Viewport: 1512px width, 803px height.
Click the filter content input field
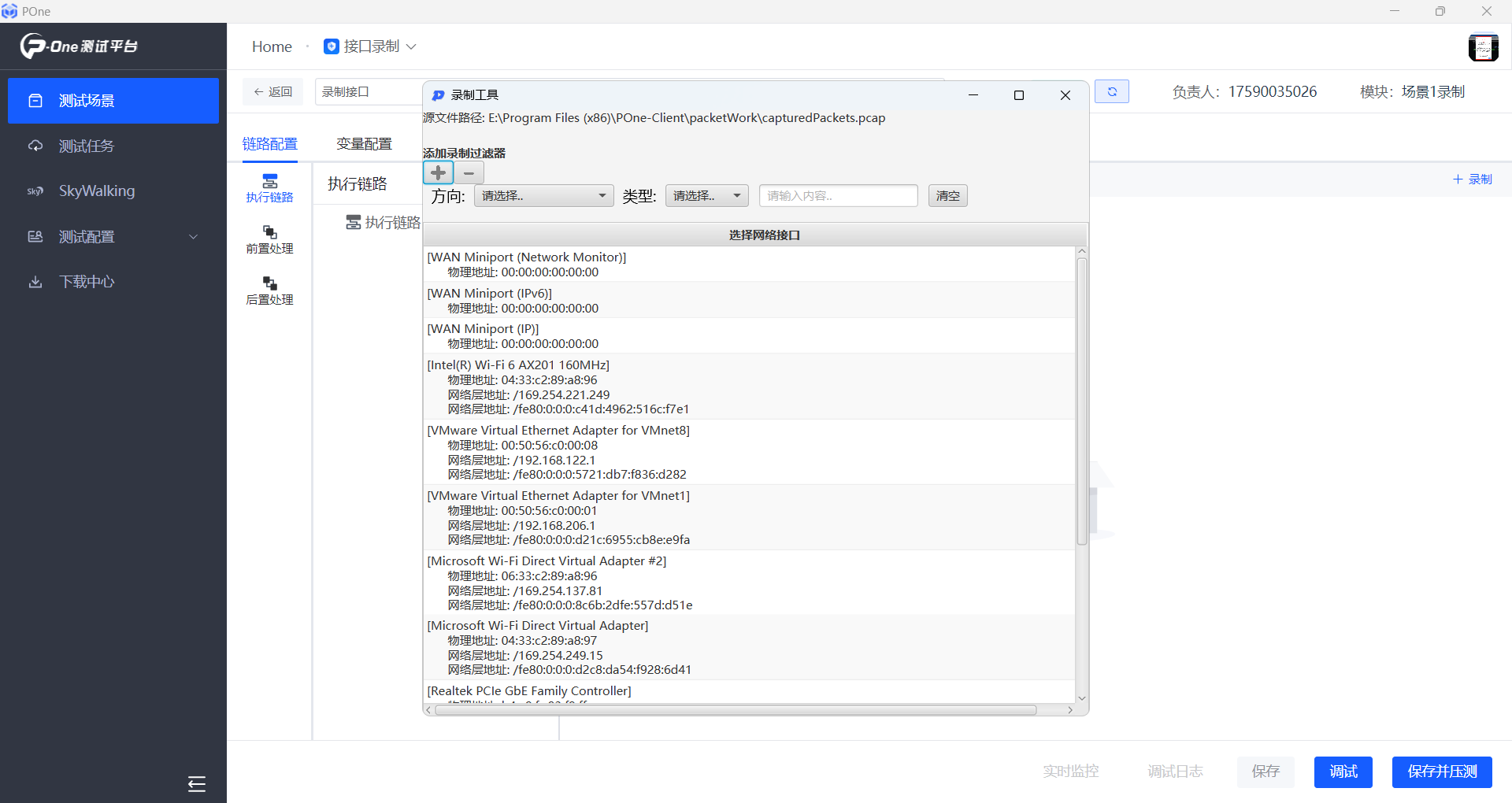coord(838,196)
